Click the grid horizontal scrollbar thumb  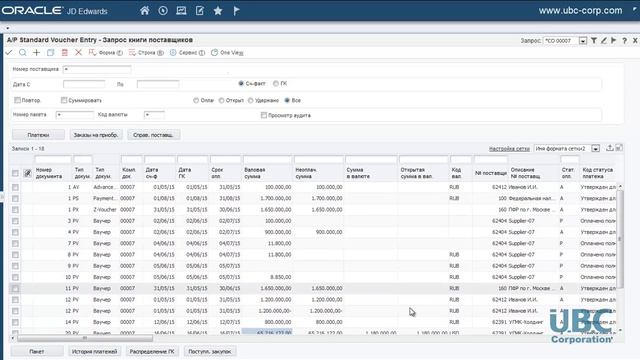pyautogui.click(x=85, y=338)
